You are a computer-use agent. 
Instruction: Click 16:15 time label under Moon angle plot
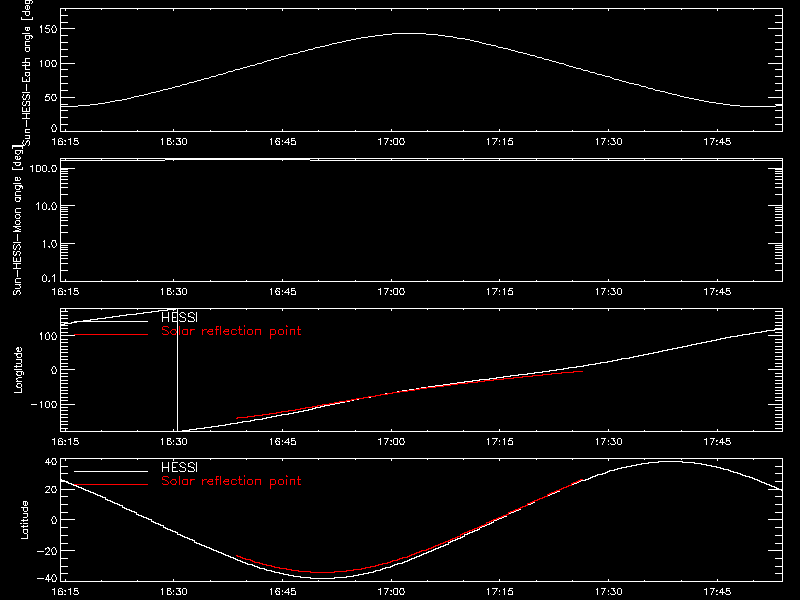(65, 292)
